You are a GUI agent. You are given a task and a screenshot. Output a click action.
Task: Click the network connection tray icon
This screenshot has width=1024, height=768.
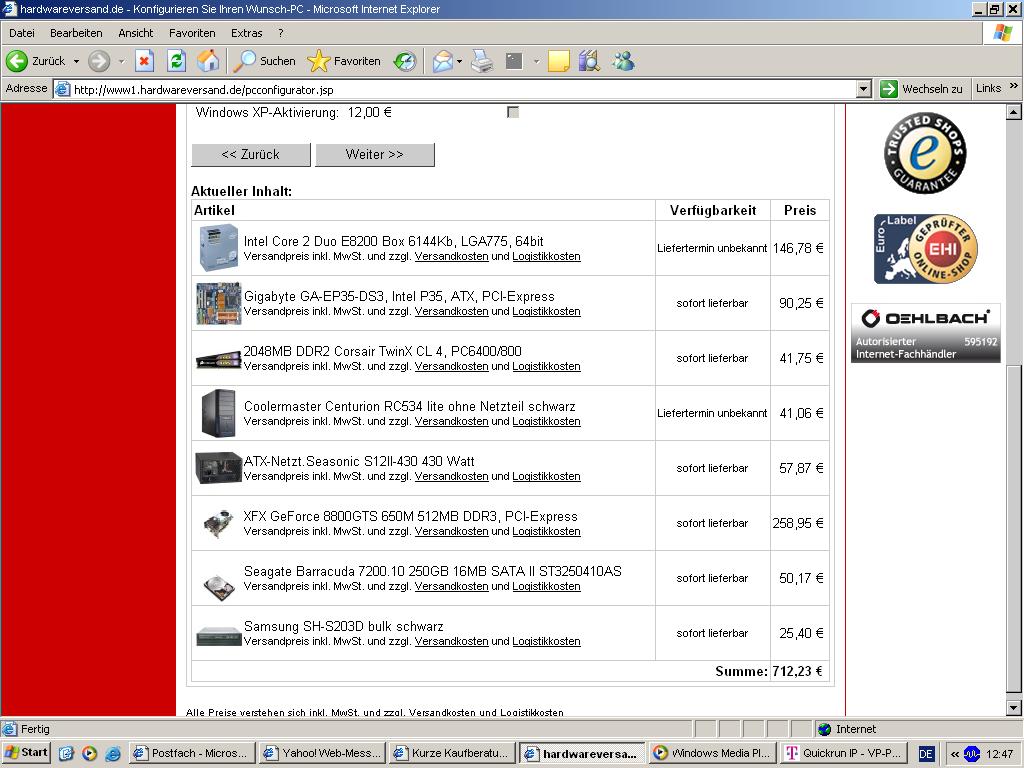[972, 754]
